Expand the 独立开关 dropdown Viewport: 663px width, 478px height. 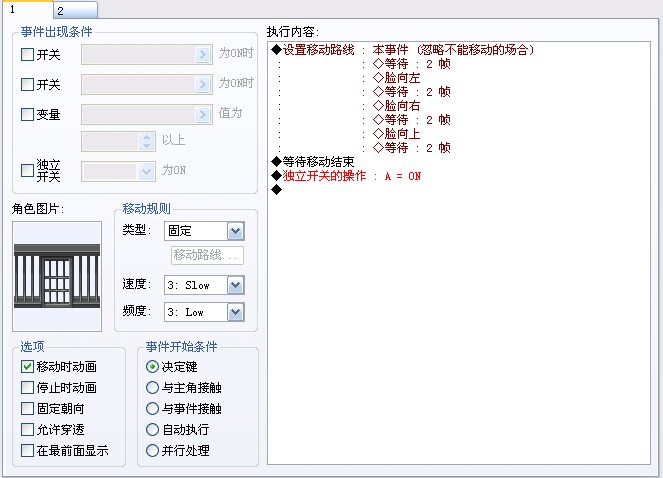click(146, 172)
